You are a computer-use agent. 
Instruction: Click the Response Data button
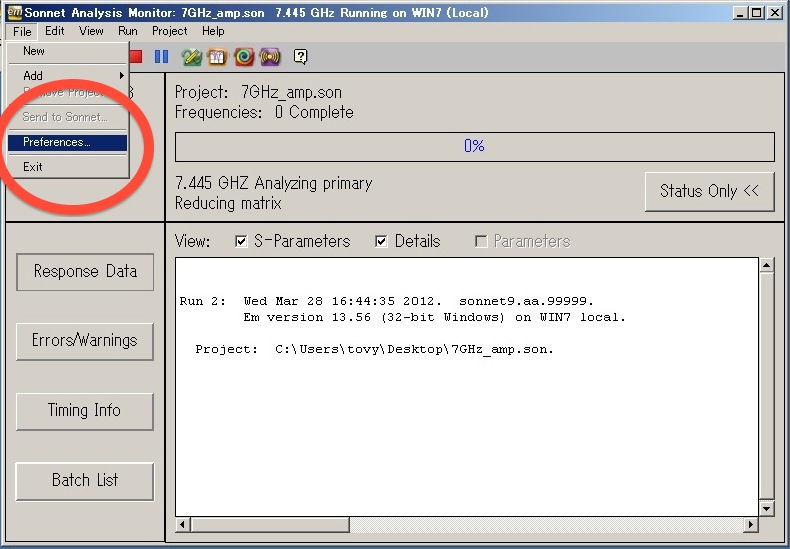85,272
